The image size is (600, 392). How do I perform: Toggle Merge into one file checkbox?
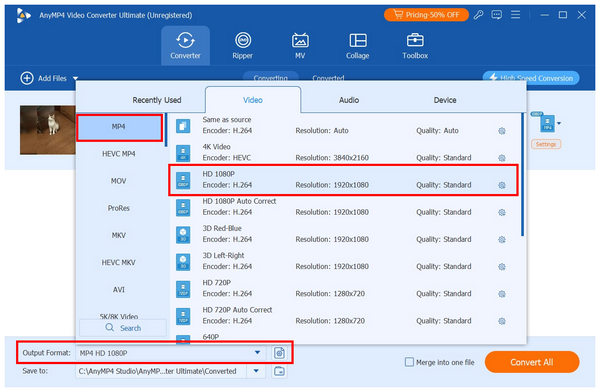click(409, 362)
